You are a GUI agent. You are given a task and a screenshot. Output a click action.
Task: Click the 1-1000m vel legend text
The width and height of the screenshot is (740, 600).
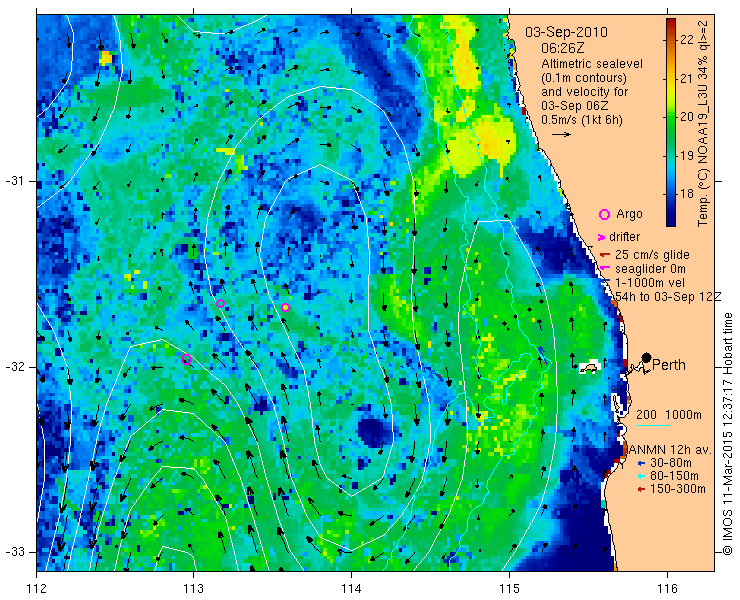coord(650,283)
